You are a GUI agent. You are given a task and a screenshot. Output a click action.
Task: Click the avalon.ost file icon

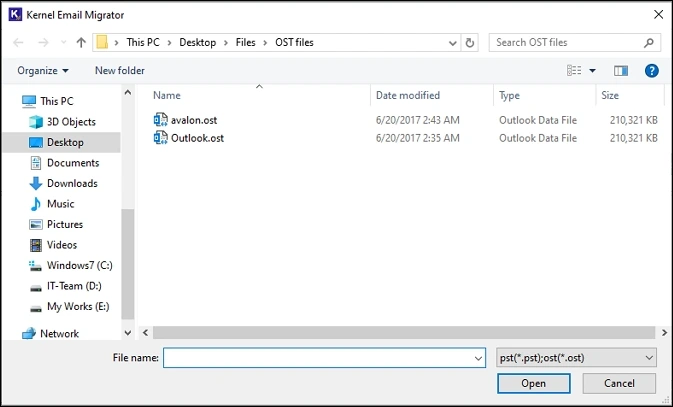tap(161, 120)
